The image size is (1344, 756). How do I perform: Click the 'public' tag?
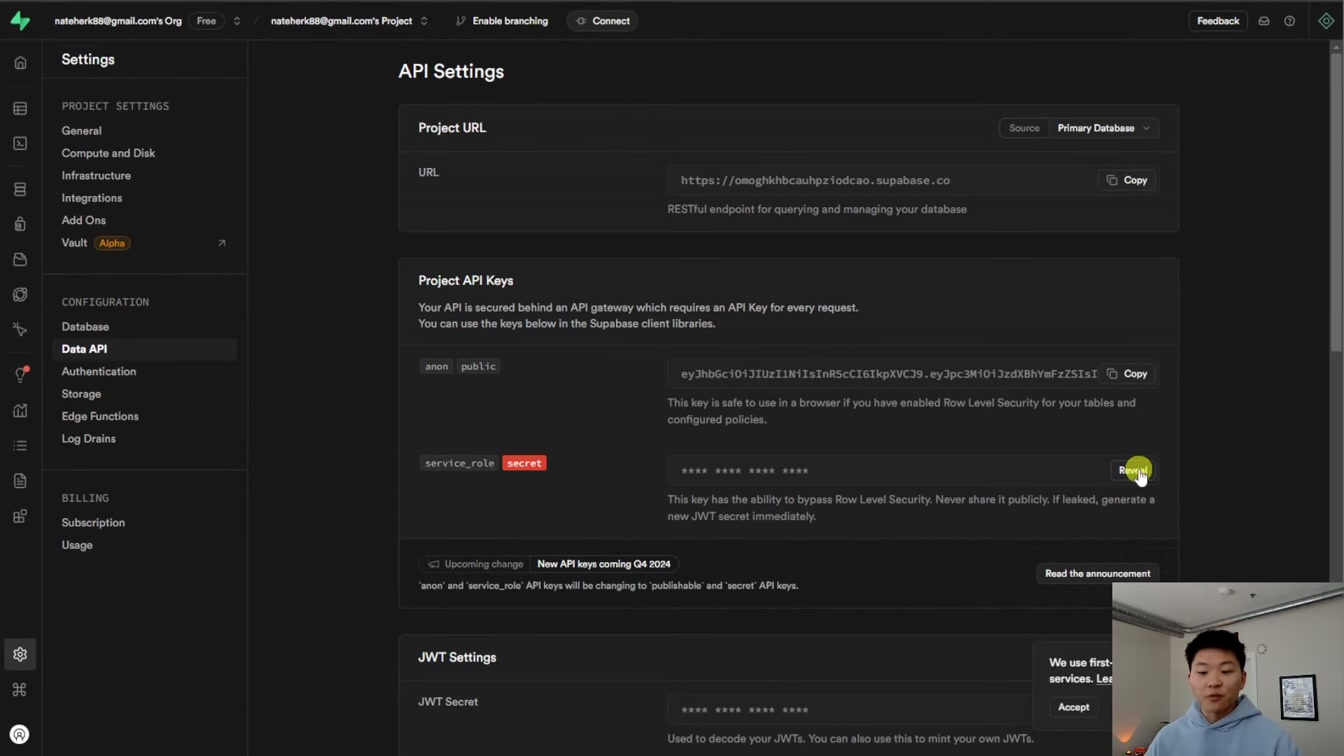click(478, 366)
